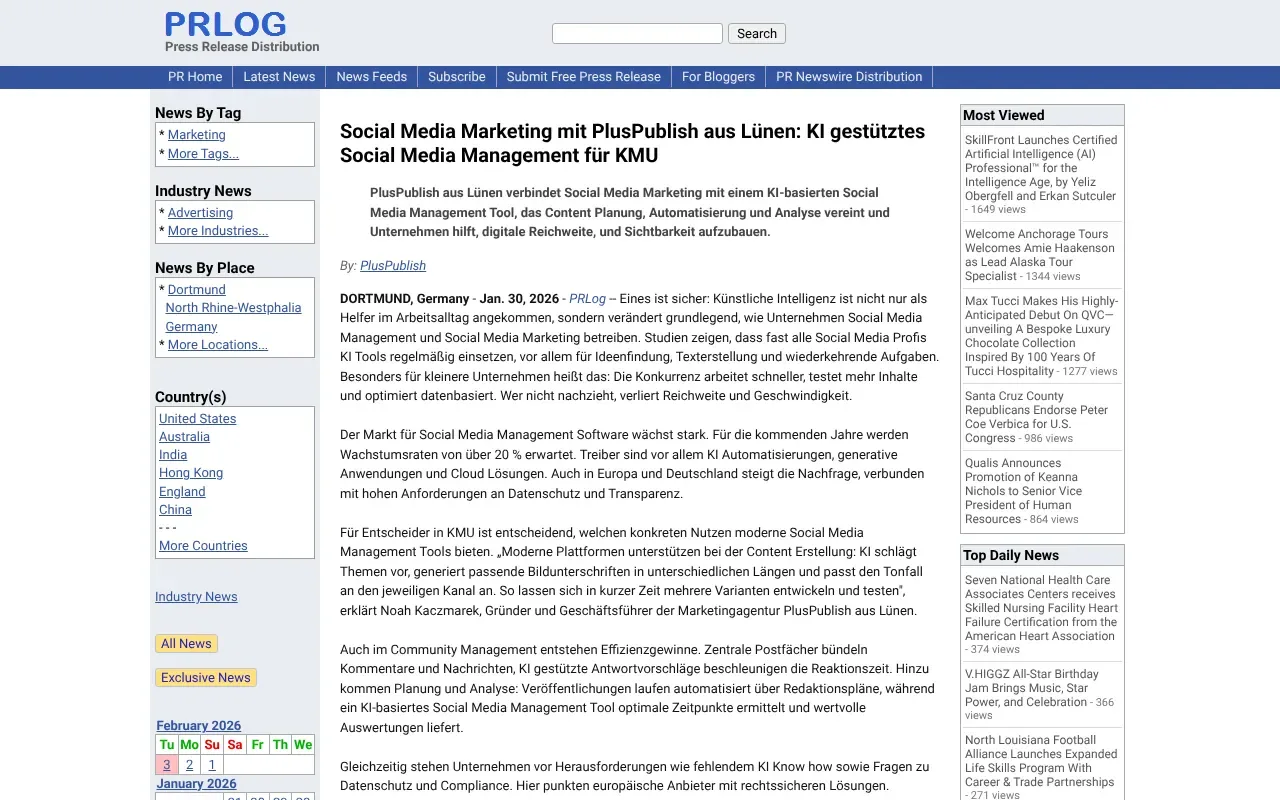
Task: Open PR Home in navigation bar
Action: click(195, 77)
